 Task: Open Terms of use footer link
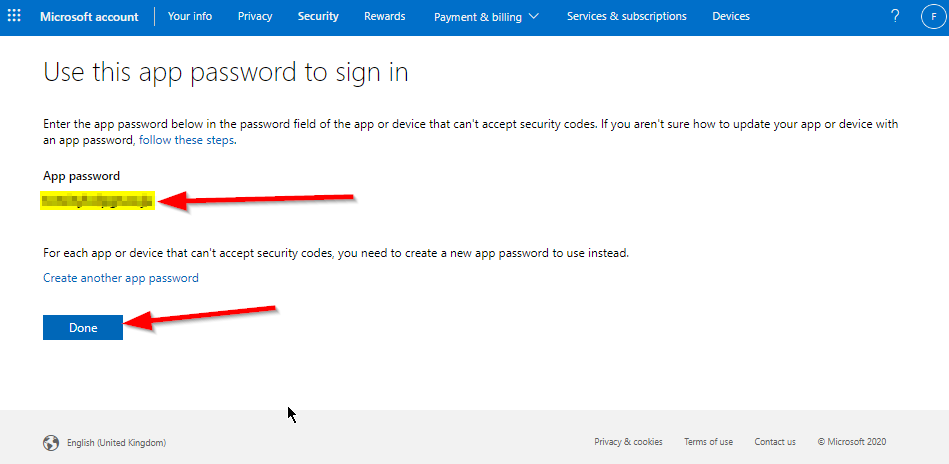point(708,442)
